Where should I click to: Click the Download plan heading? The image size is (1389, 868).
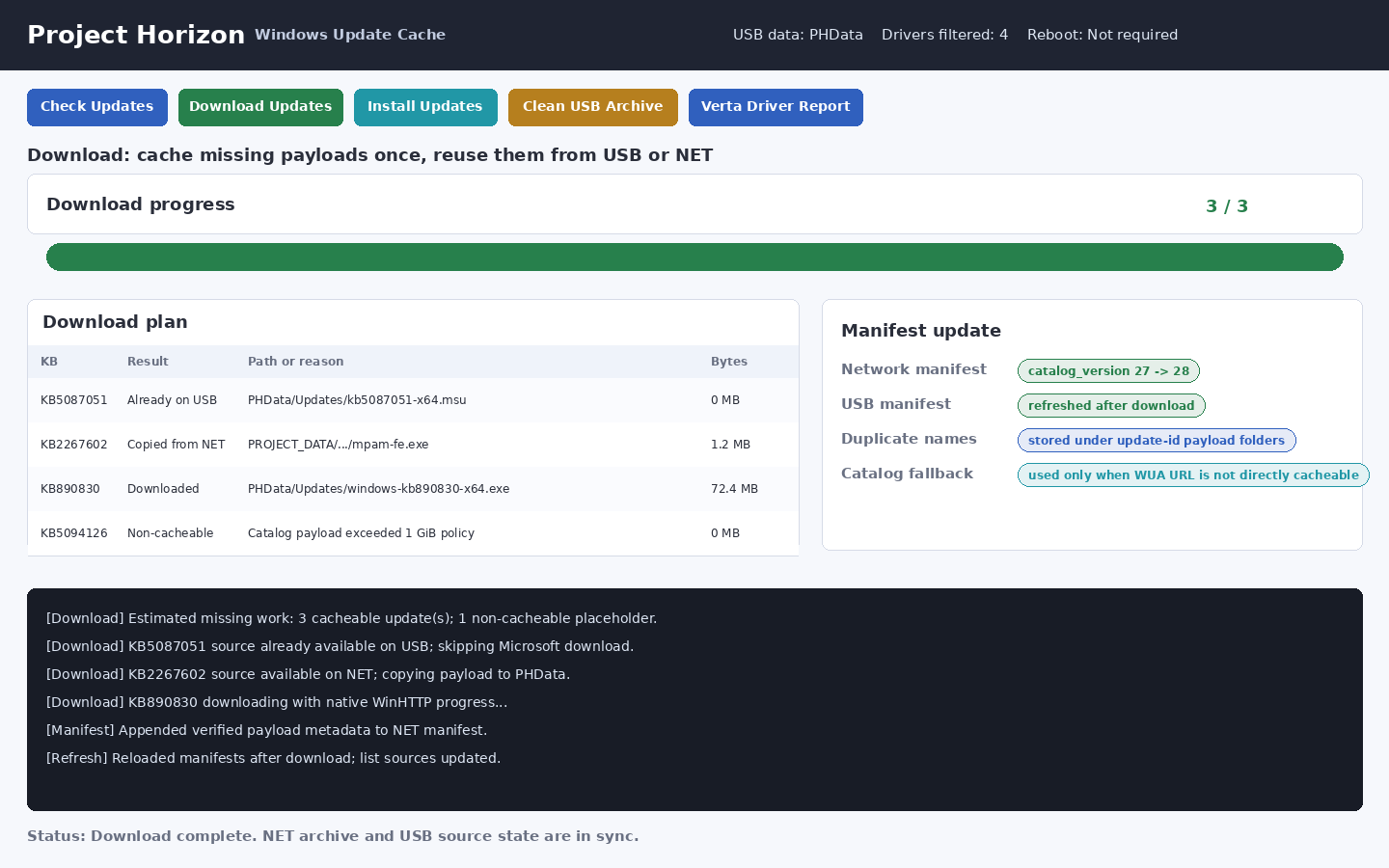pyautogui.click(x=115, y=322)
